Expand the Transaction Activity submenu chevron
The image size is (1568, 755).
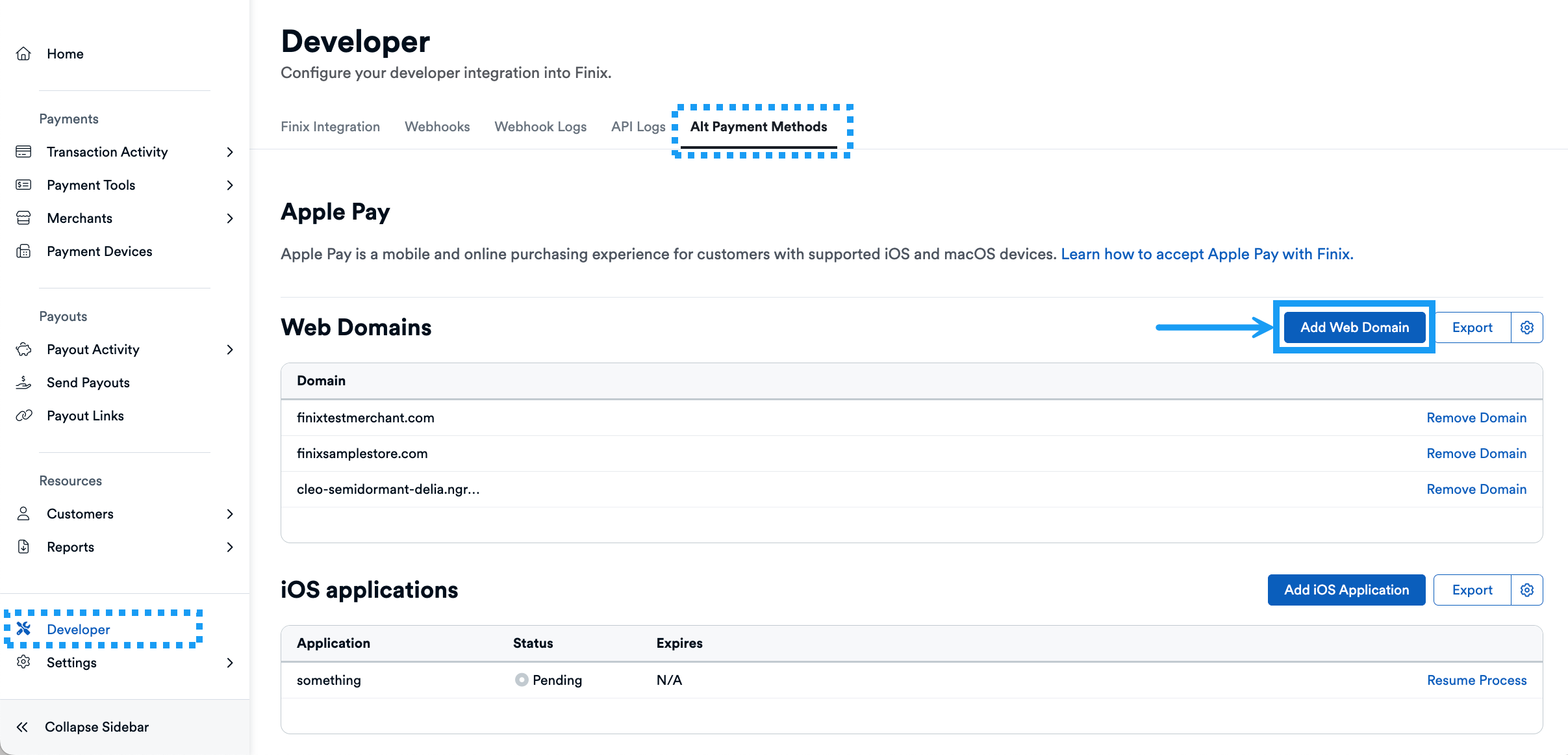pos(230,152)
